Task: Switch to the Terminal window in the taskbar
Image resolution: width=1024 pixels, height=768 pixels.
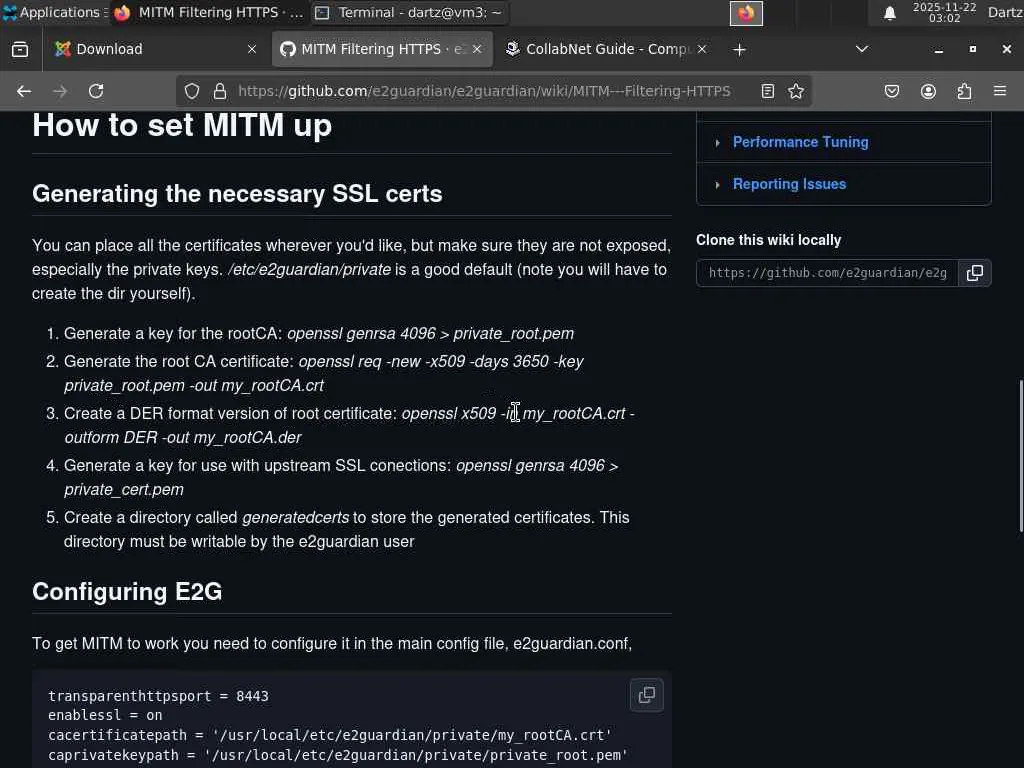Action: tap(408, 13)
